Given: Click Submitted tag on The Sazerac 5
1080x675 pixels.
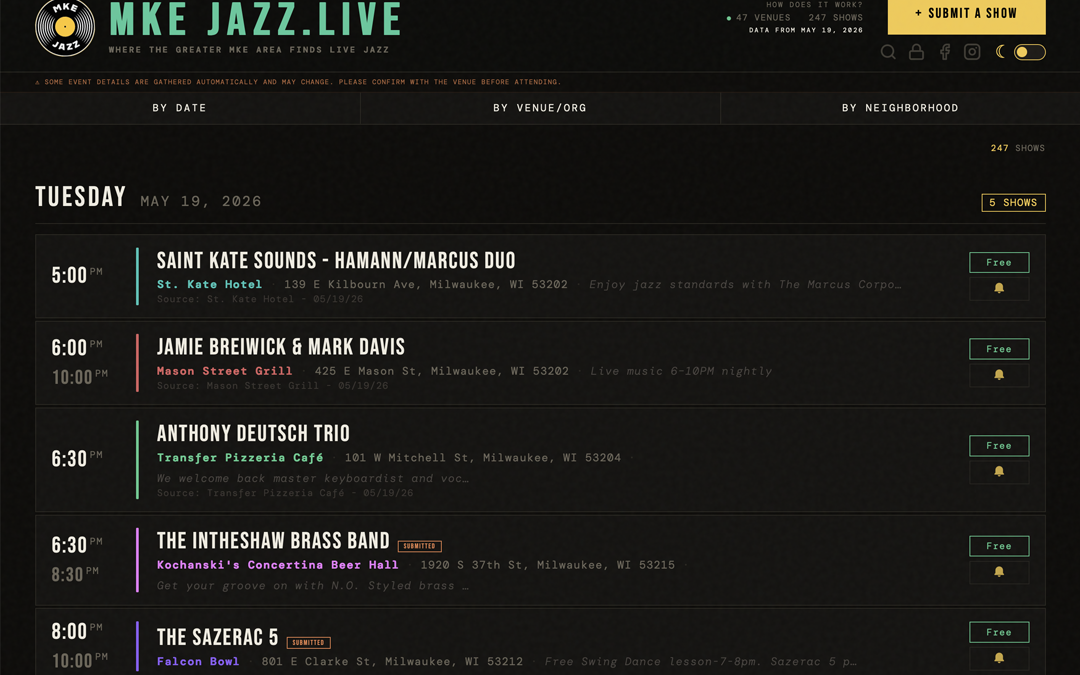Looking at the screenshot, I should point(309,643).
